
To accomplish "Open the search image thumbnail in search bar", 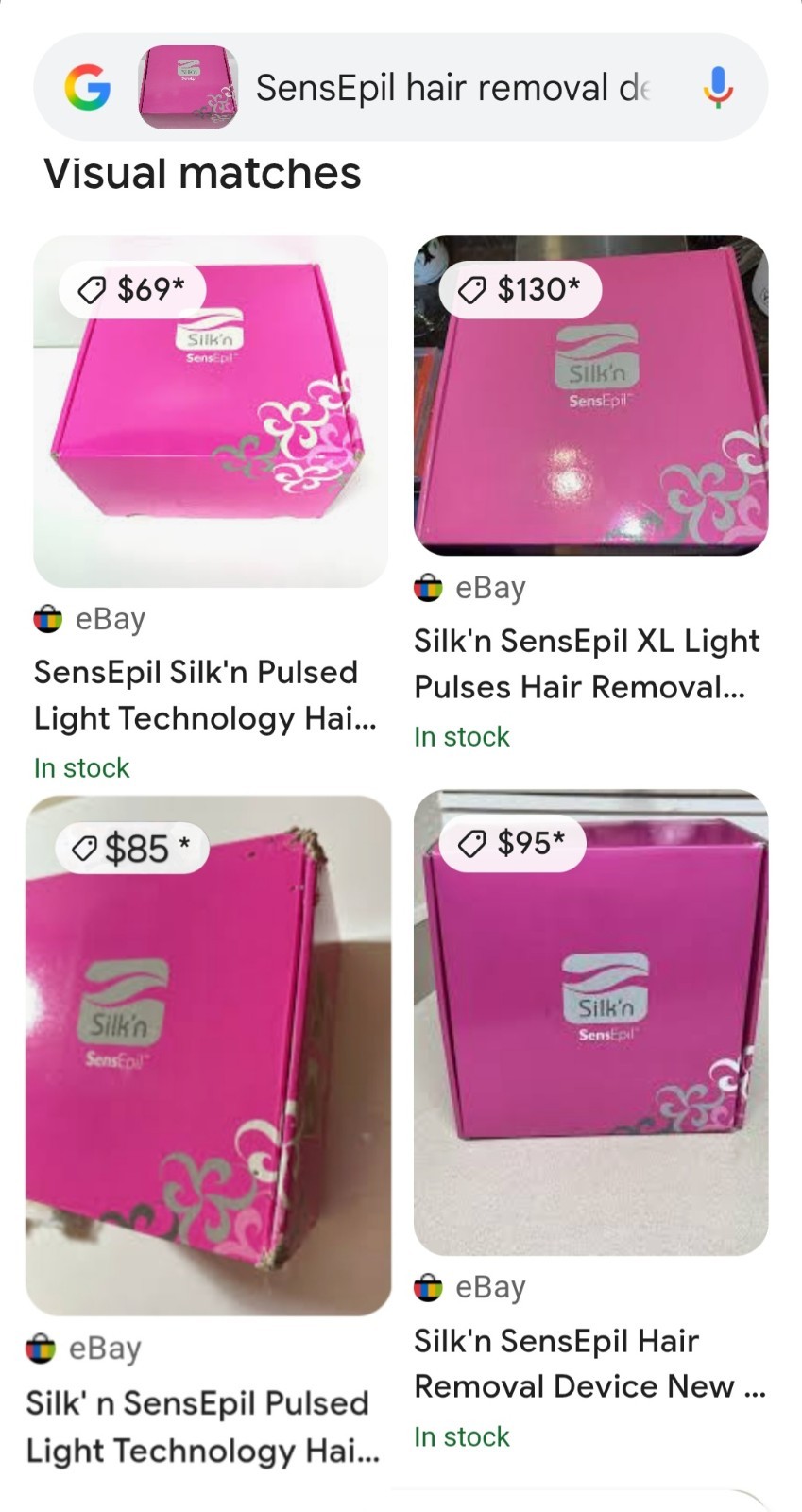I will tap(188, 88).
